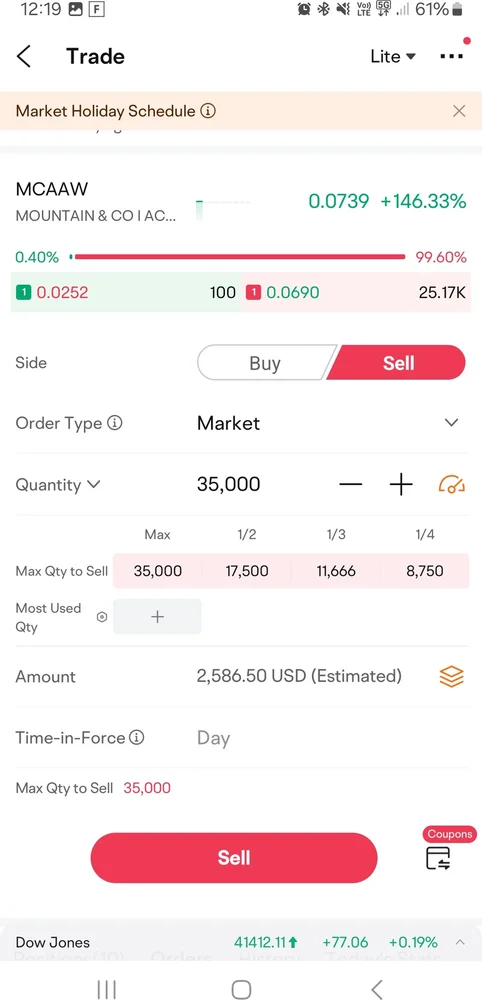Screen dimensions: 482x1000
Task: Dismiss the Market Holiday Schedule banner
Action: [459, 111]
